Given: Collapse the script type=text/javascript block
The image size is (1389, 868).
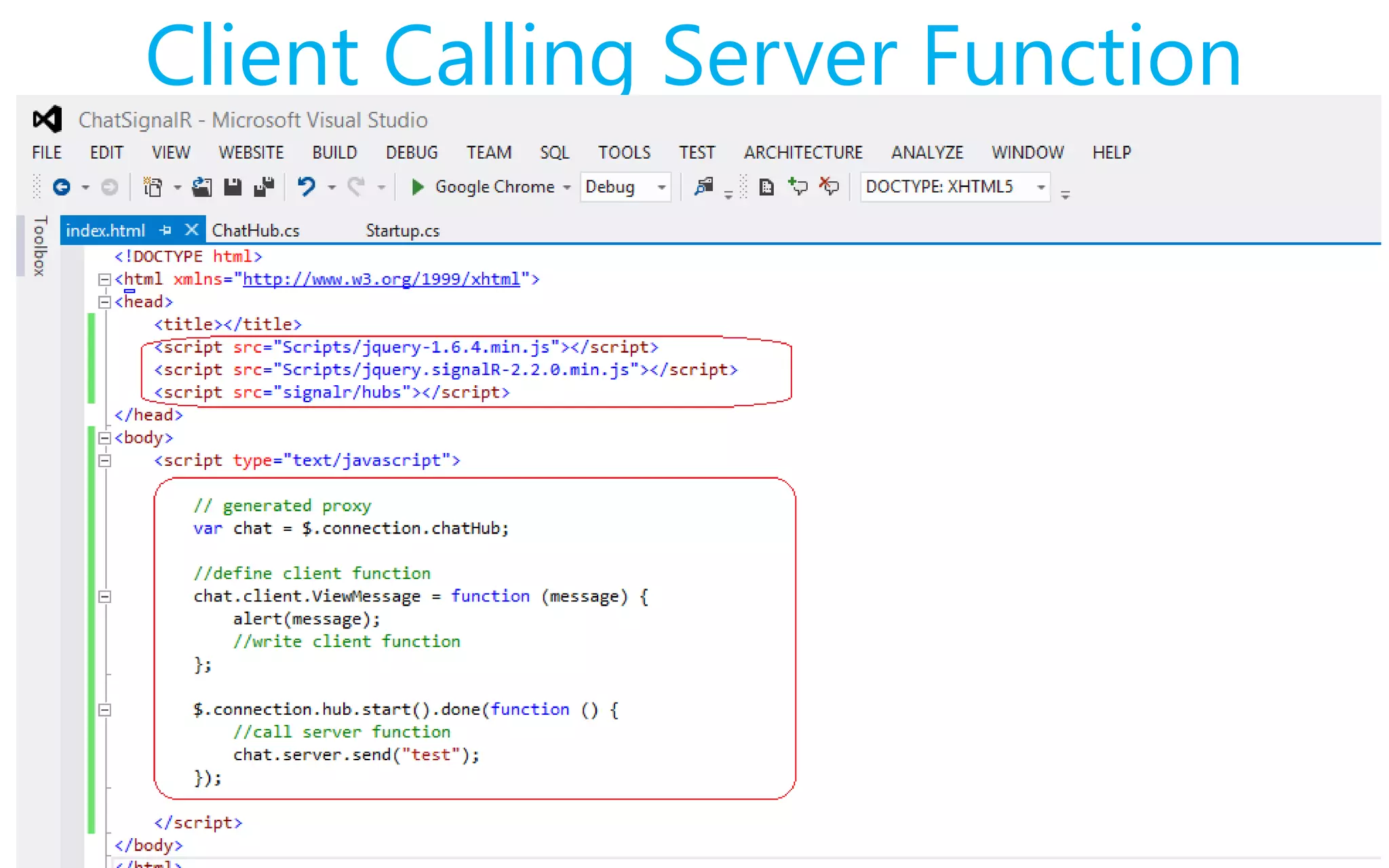Looking at the screenshot, I should click(x=104, y=461).
